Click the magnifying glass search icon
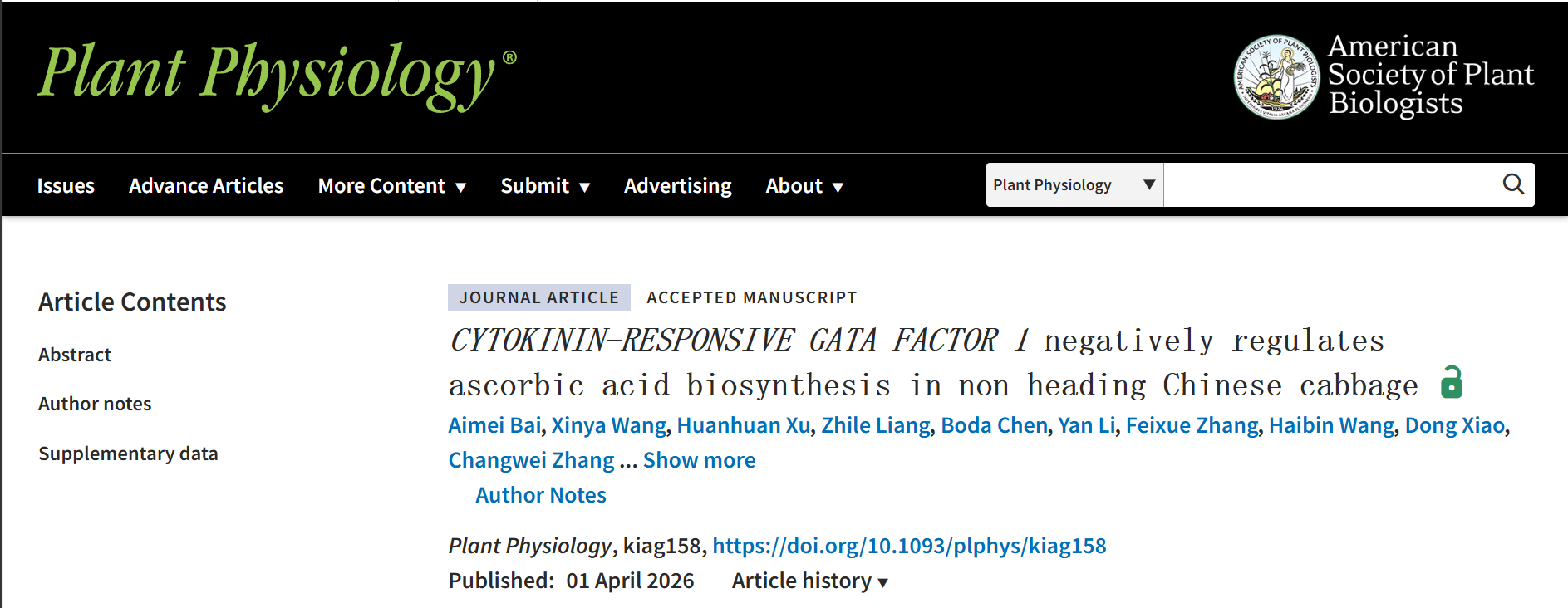 [1513, 184]
